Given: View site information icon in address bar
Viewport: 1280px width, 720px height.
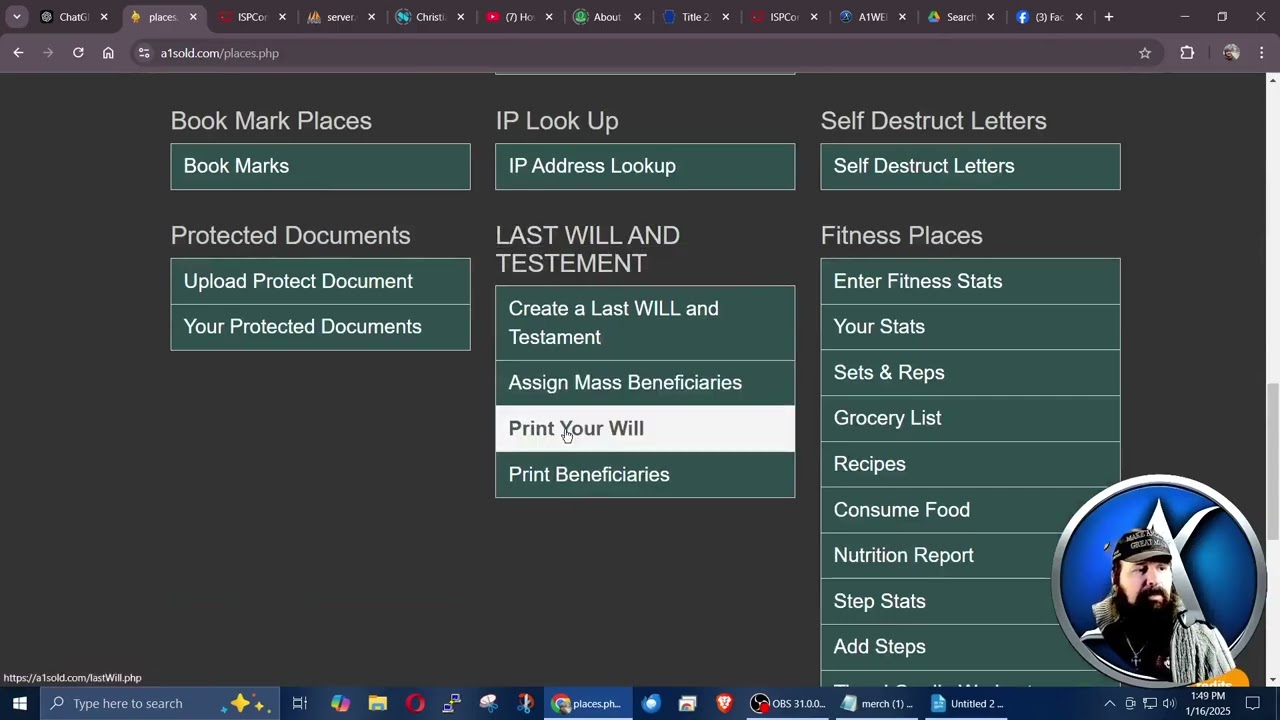Looking at the screenshot, I should 144,53.
